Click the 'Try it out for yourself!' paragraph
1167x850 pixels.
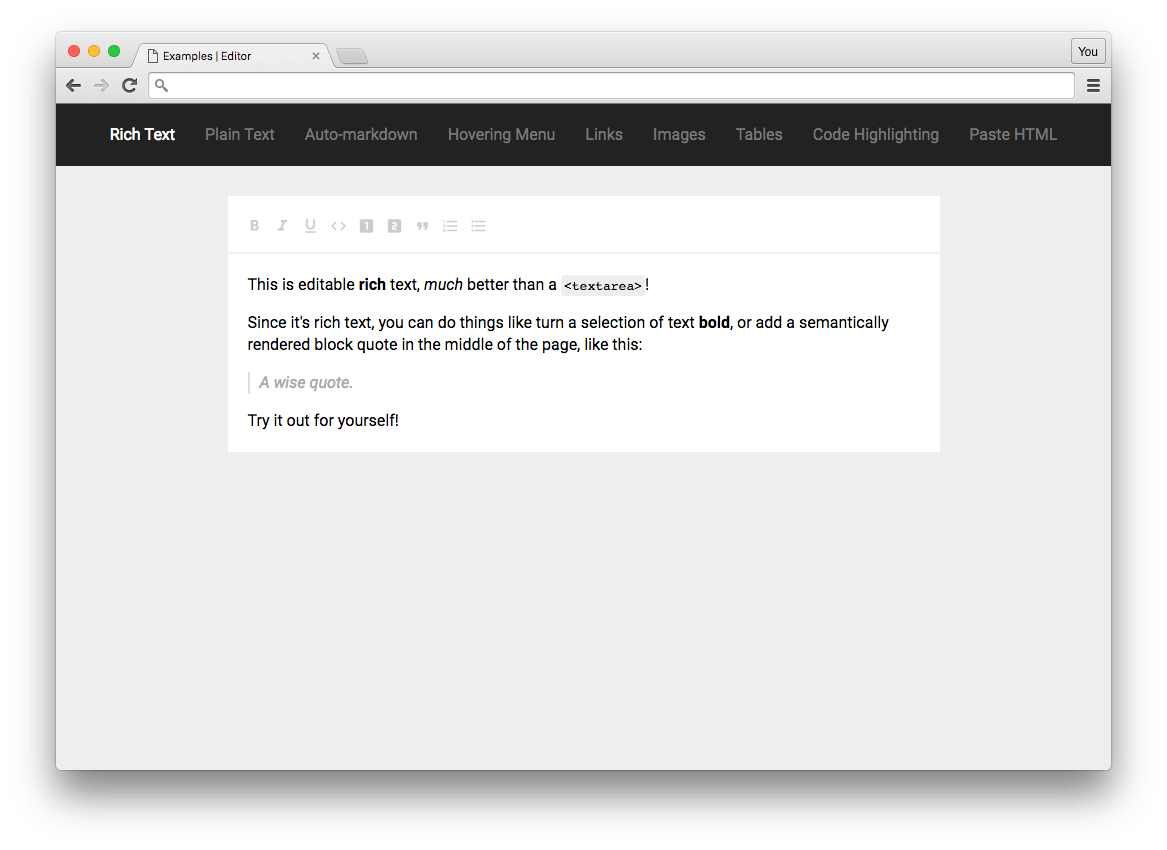tap(323, 421)
